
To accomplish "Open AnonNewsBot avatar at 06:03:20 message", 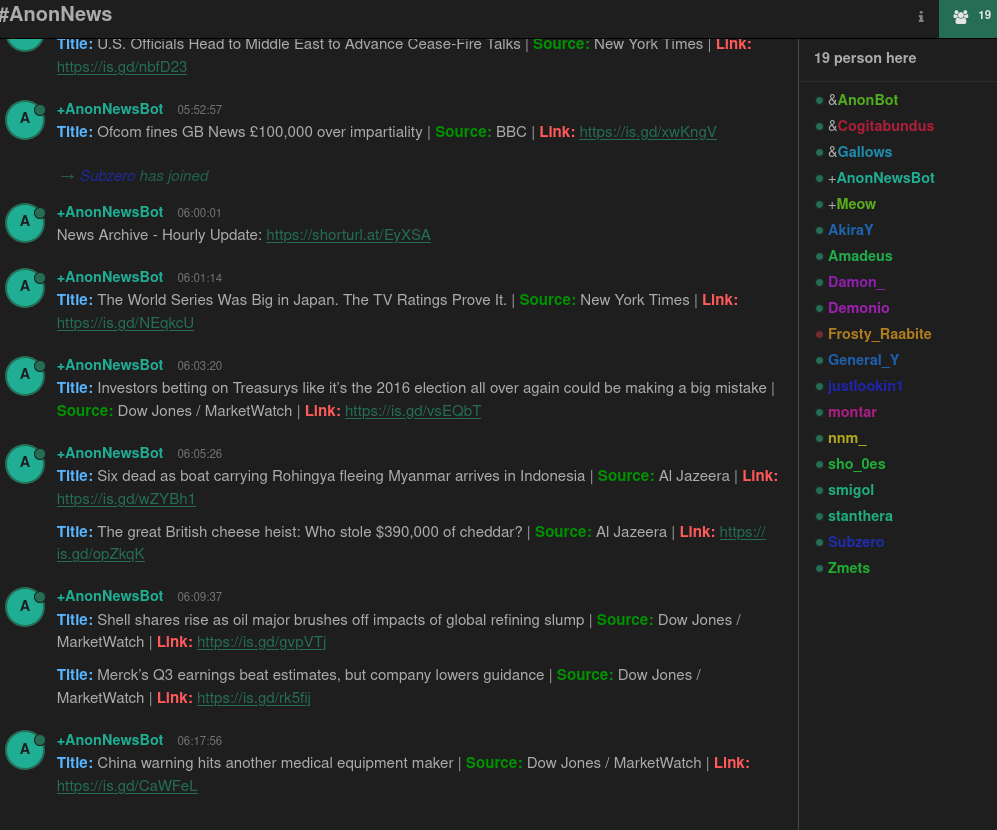I will pyautogui.click(x=25, y=375).
